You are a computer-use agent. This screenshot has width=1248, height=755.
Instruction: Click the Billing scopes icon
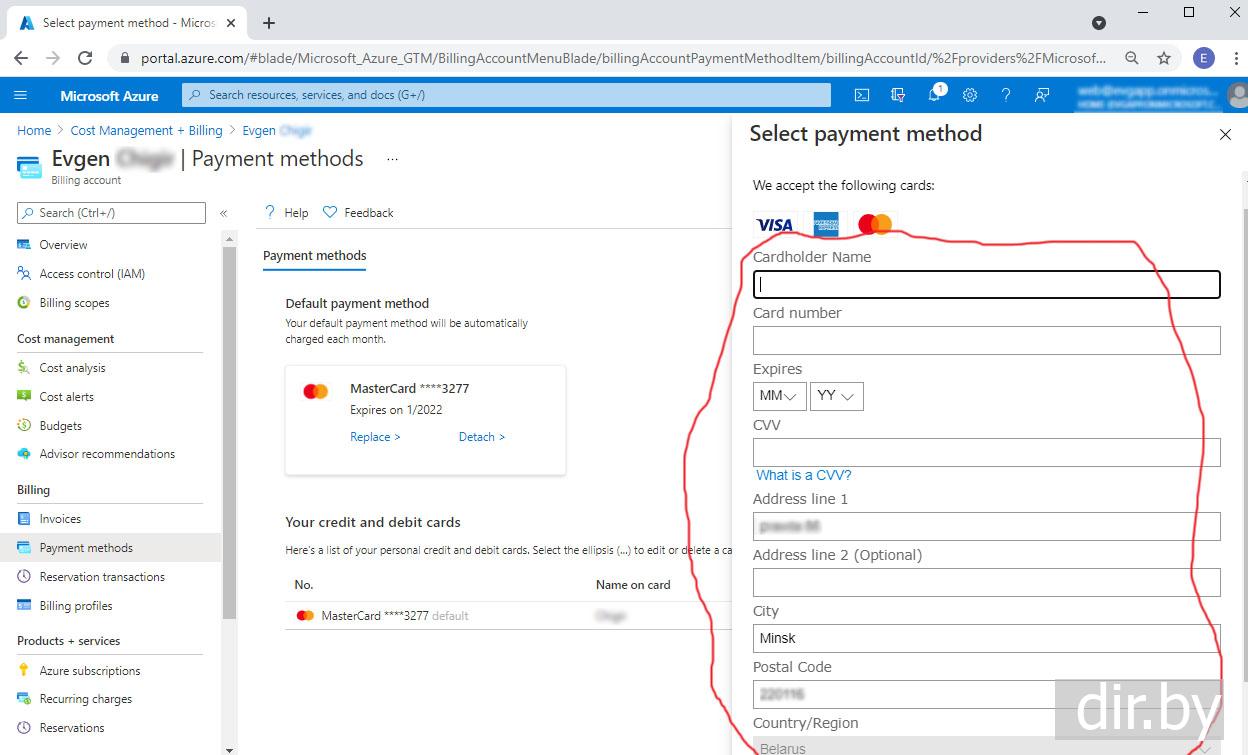coord(24,303)
